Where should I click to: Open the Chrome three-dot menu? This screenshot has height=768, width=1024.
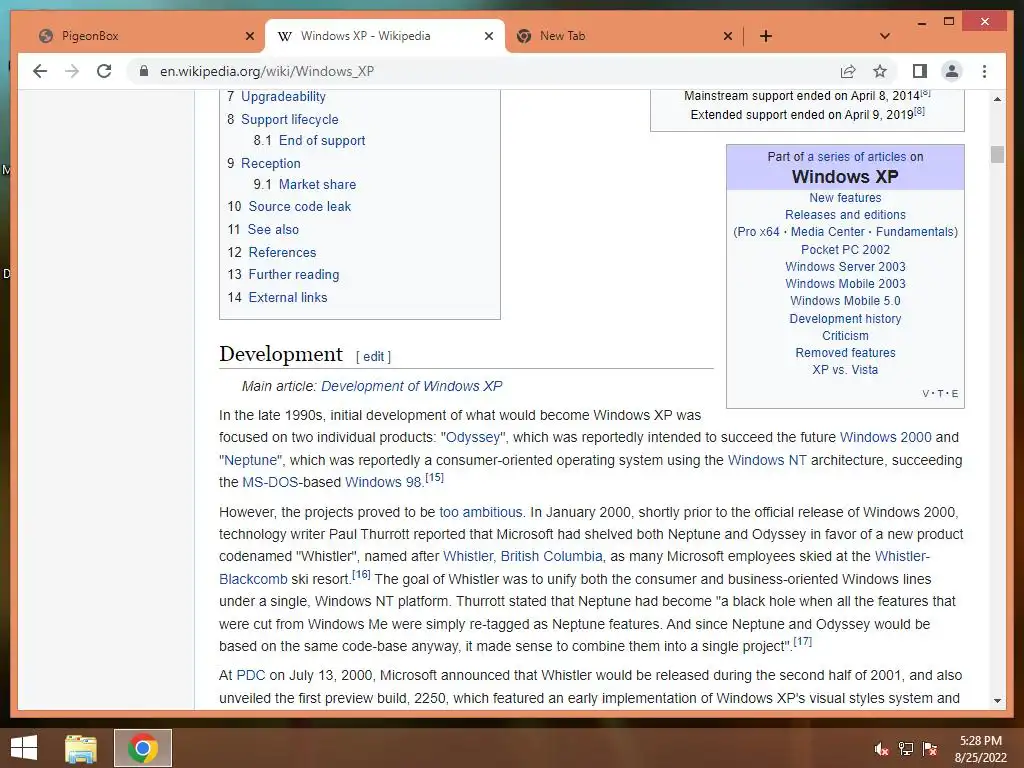[984, 71]
